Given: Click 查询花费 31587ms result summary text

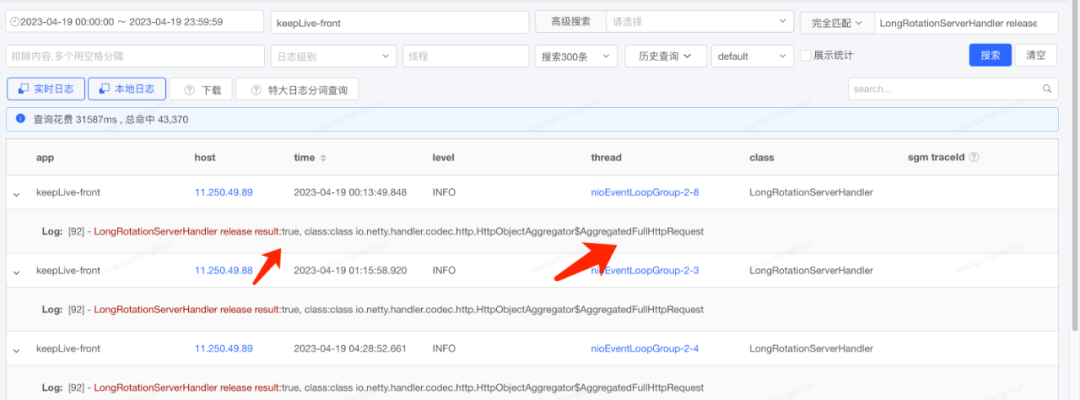Looking at the screenshot, I should tap(111, 120).
